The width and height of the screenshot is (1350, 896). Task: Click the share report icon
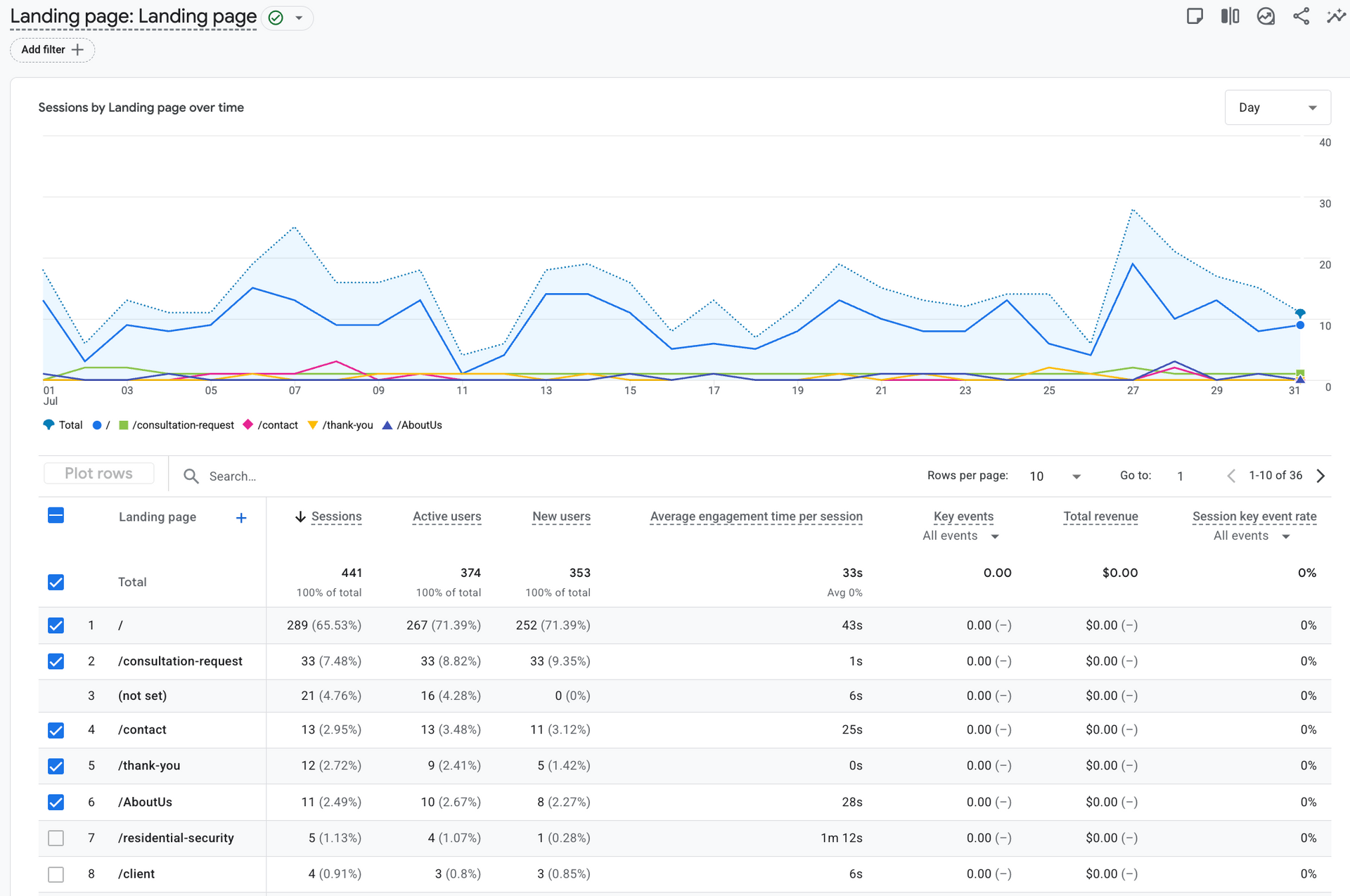[x=1301, y=16]
